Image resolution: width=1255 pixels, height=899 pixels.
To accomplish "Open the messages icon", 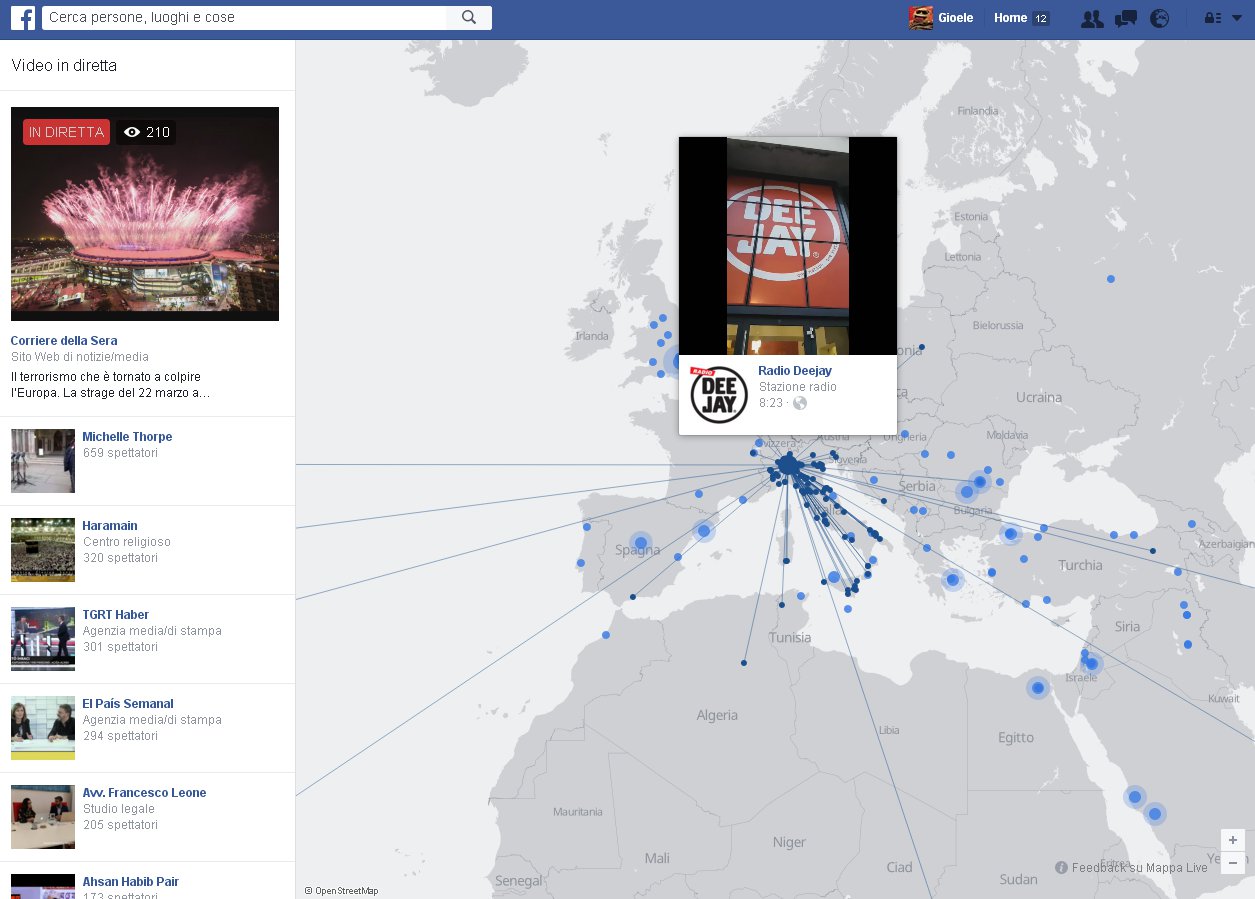I will click(x=1125, y=18).
